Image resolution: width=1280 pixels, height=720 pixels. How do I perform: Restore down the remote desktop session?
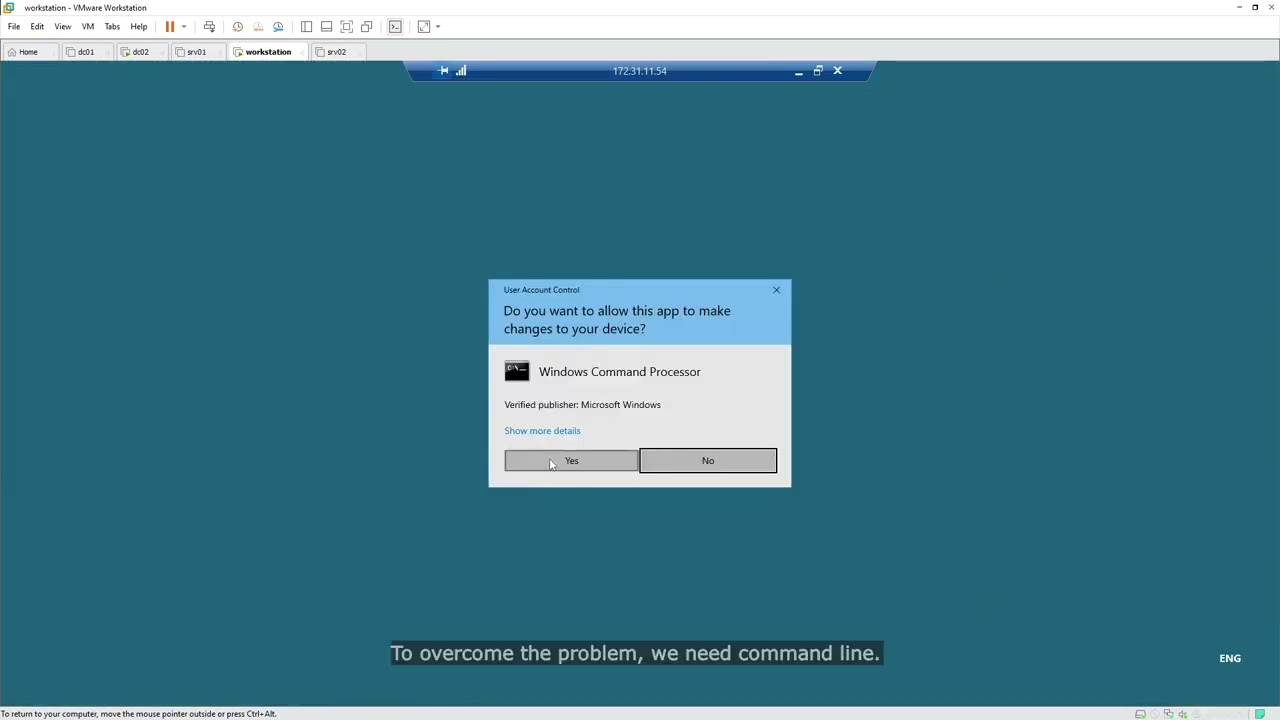pyautogui.click(x=818, y=71)
